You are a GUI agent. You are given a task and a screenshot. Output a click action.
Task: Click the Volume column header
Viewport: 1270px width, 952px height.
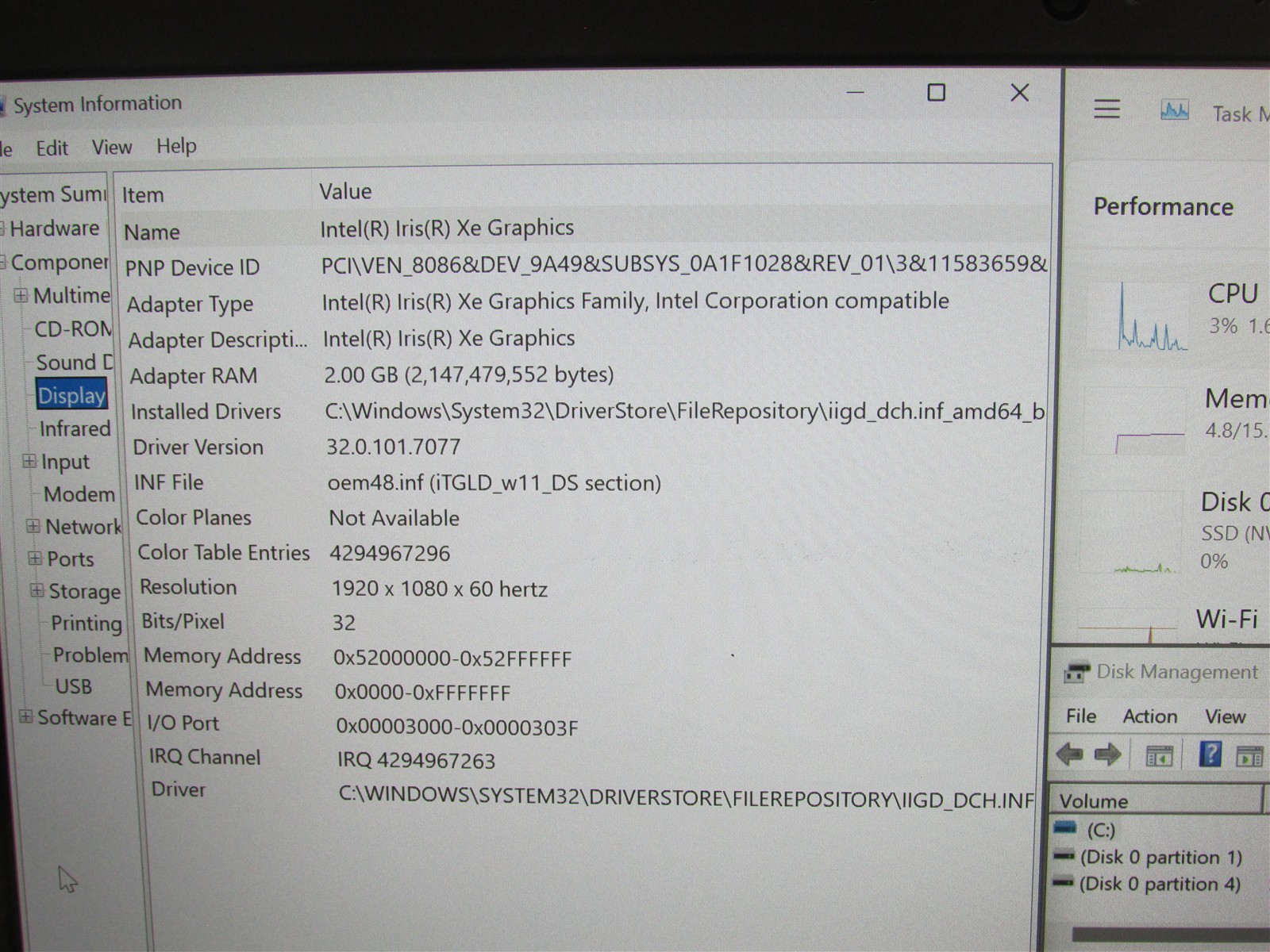pos(1157,800)
